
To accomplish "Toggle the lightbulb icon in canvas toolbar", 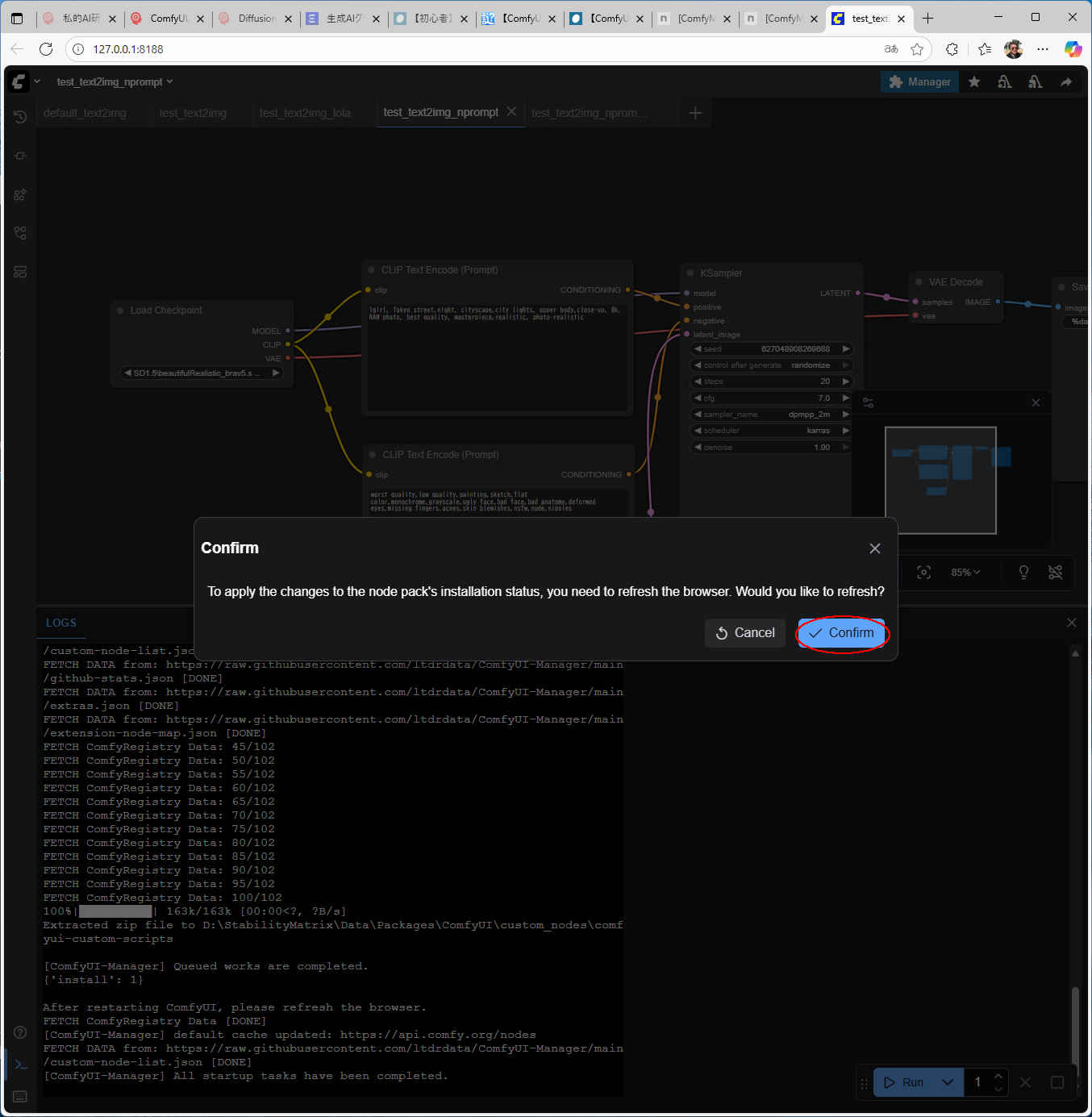I will tap(1023, 572).
